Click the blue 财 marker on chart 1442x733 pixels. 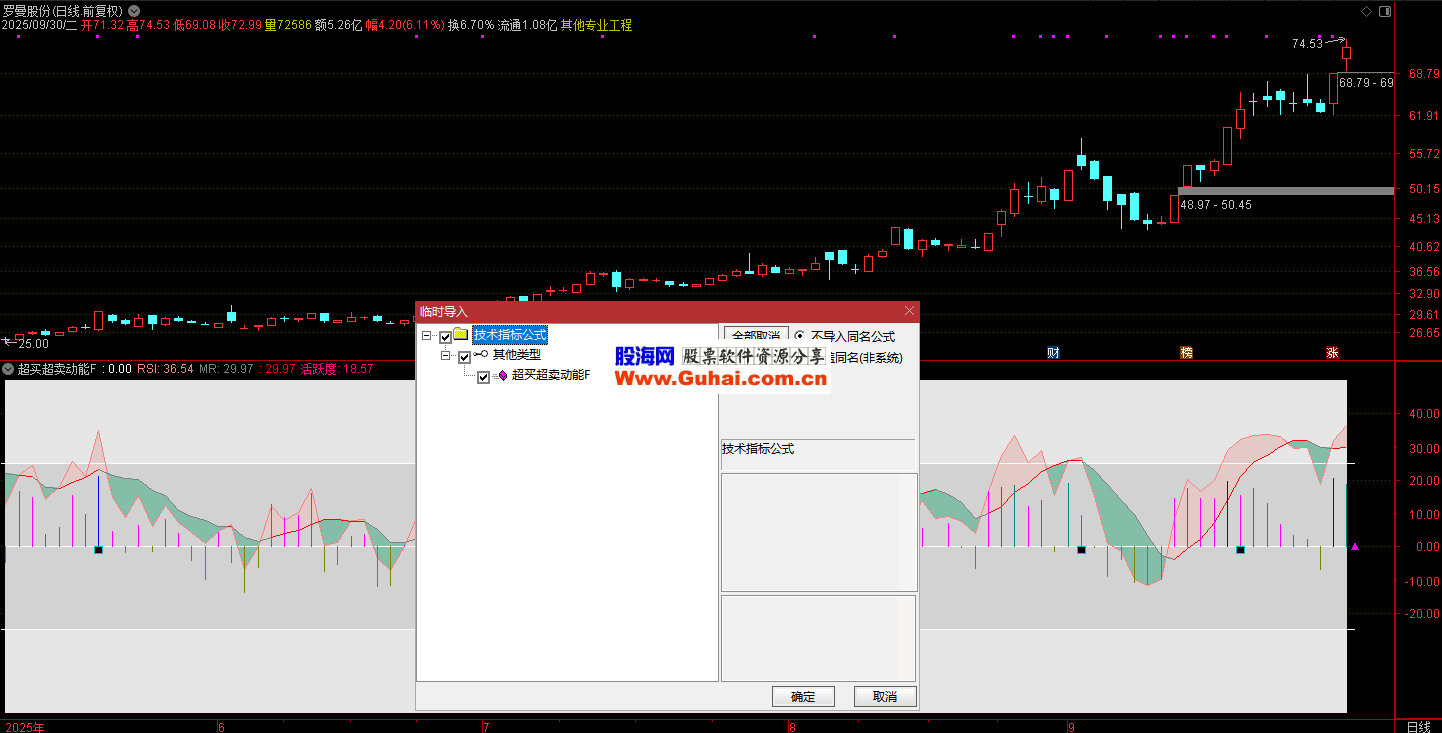pos(1053,352)
